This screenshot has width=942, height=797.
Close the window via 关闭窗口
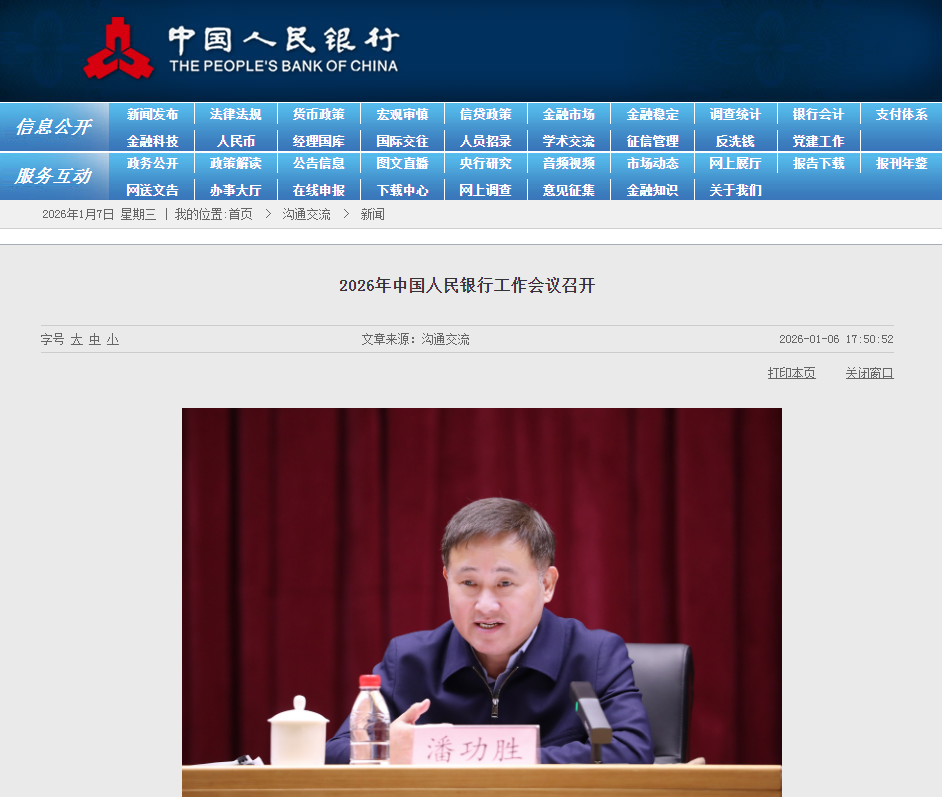[868, 372]
